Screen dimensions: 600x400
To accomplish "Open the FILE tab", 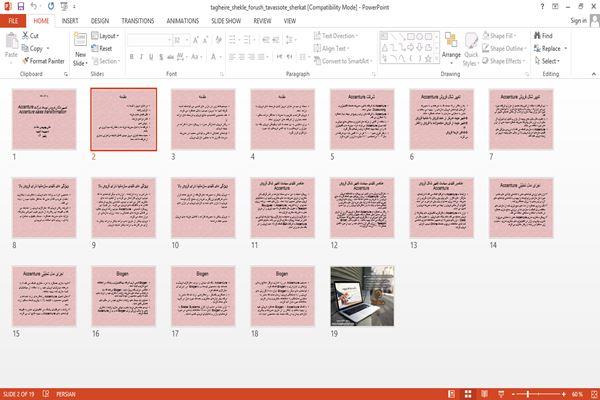I will [13, 21].
